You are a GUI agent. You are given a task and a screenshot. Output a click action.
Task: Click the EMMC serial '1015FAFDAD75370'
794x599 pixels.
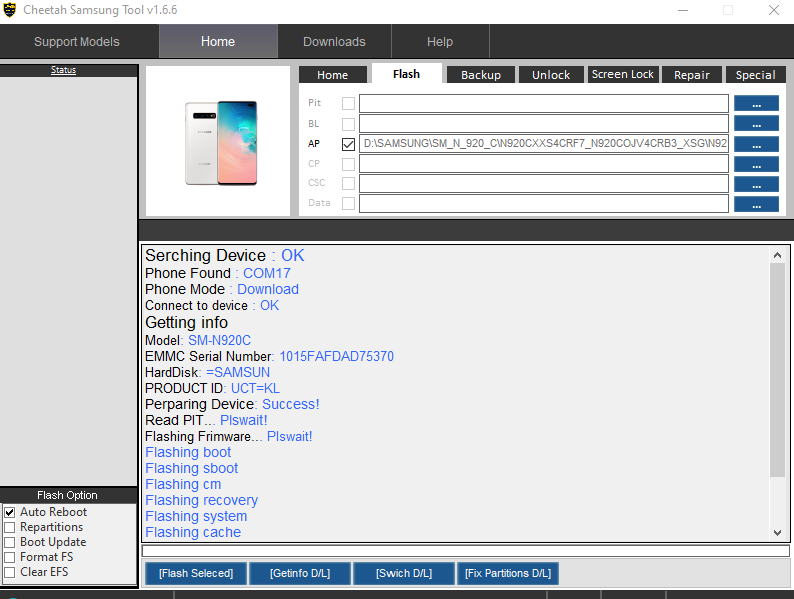click(x=337, y=356)
